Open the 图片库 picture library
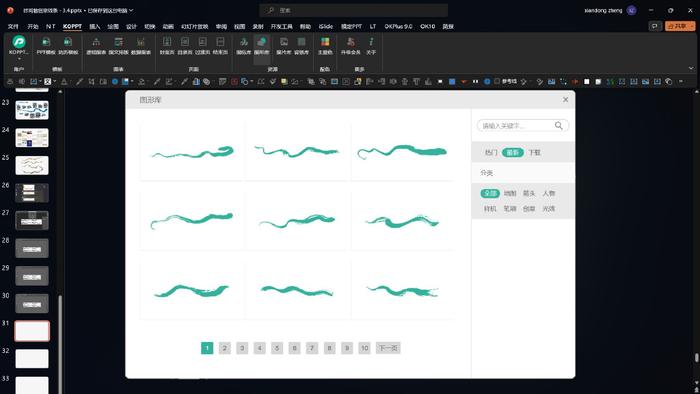Screen dimensions: 700x394 (x=284, y=46)
